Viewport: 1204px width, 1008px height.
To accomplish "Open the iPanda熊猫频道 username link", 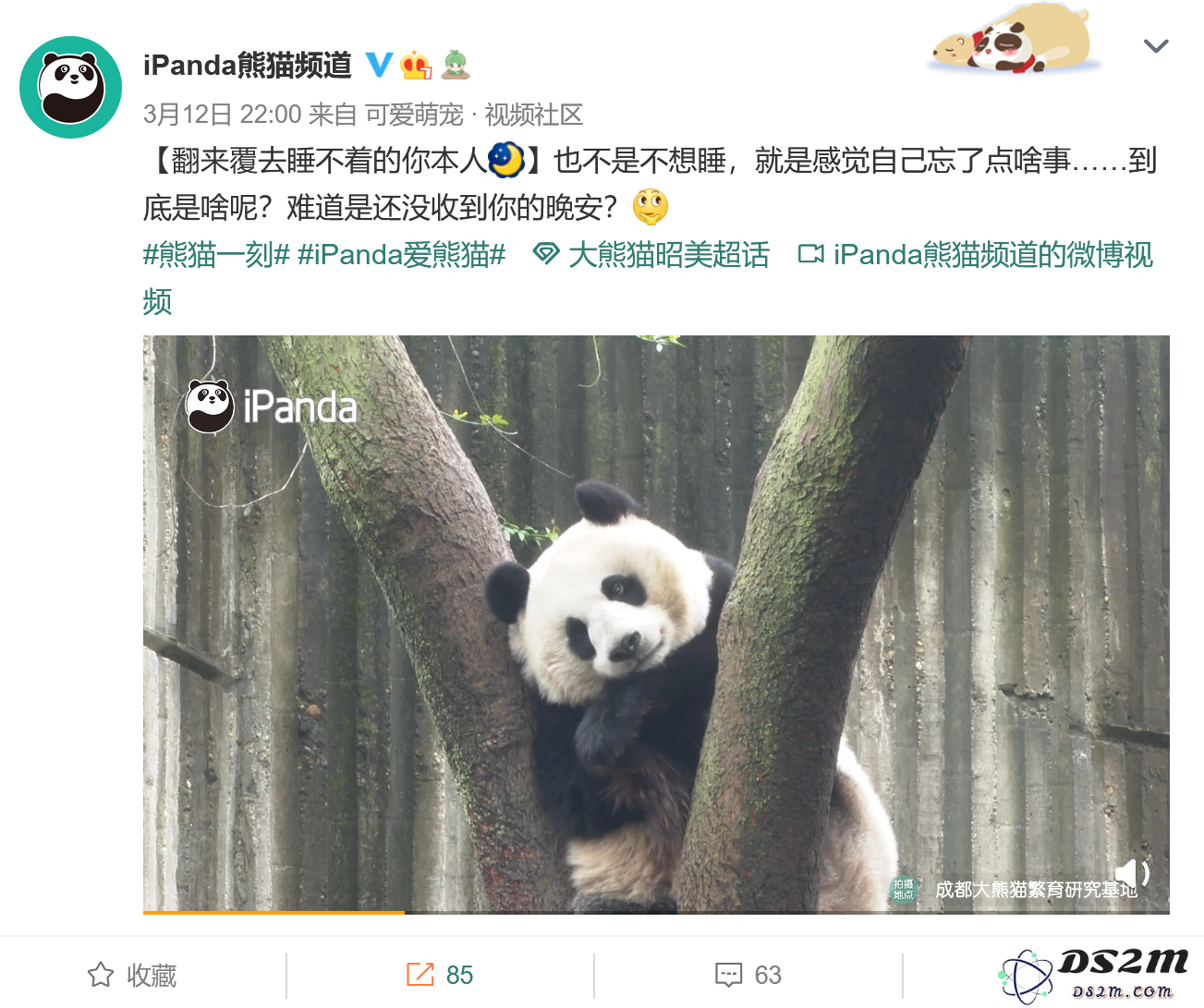I will (248, 65).
